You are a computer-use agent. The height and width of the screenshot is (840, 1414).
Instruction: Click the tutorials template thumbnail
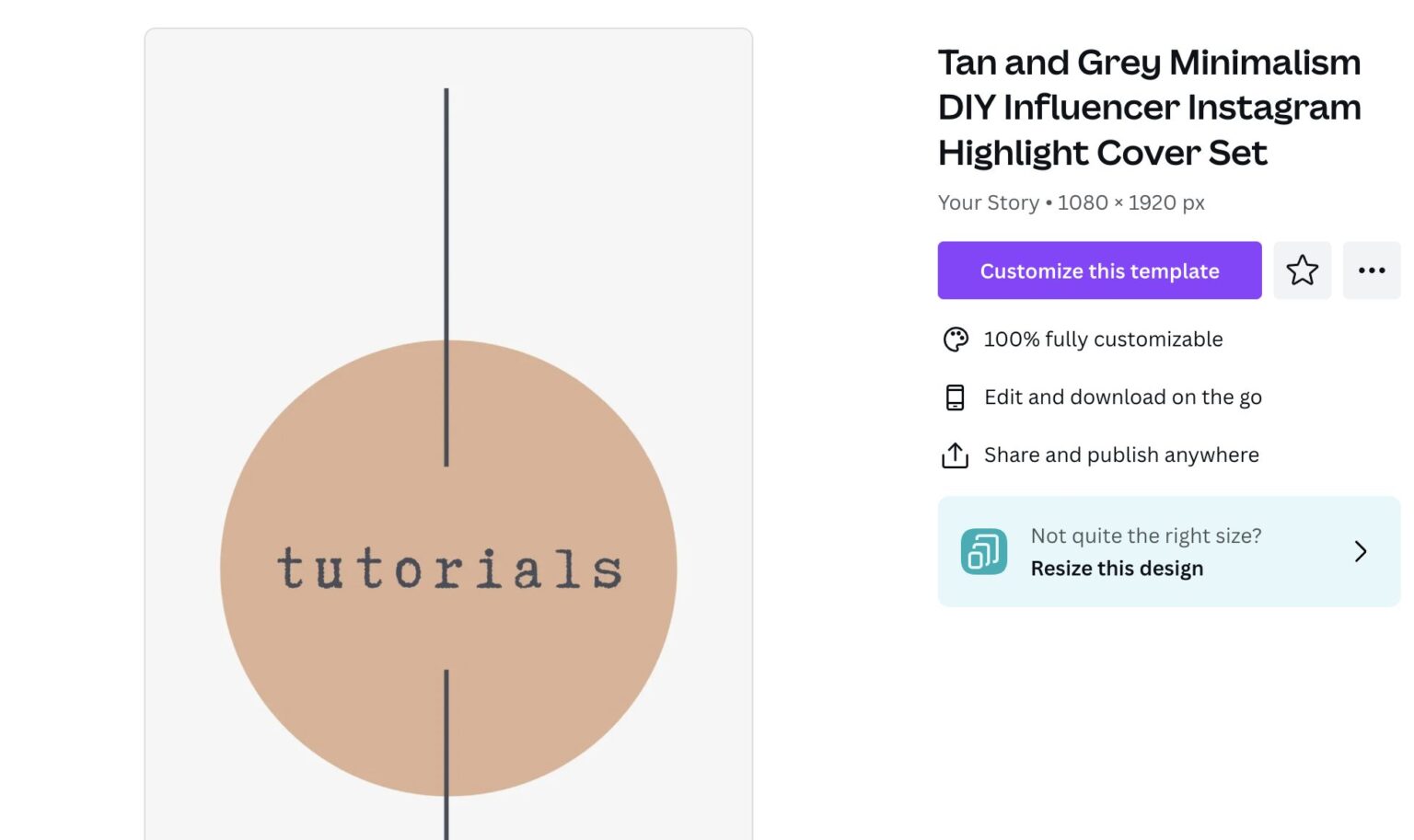(447, 432)
